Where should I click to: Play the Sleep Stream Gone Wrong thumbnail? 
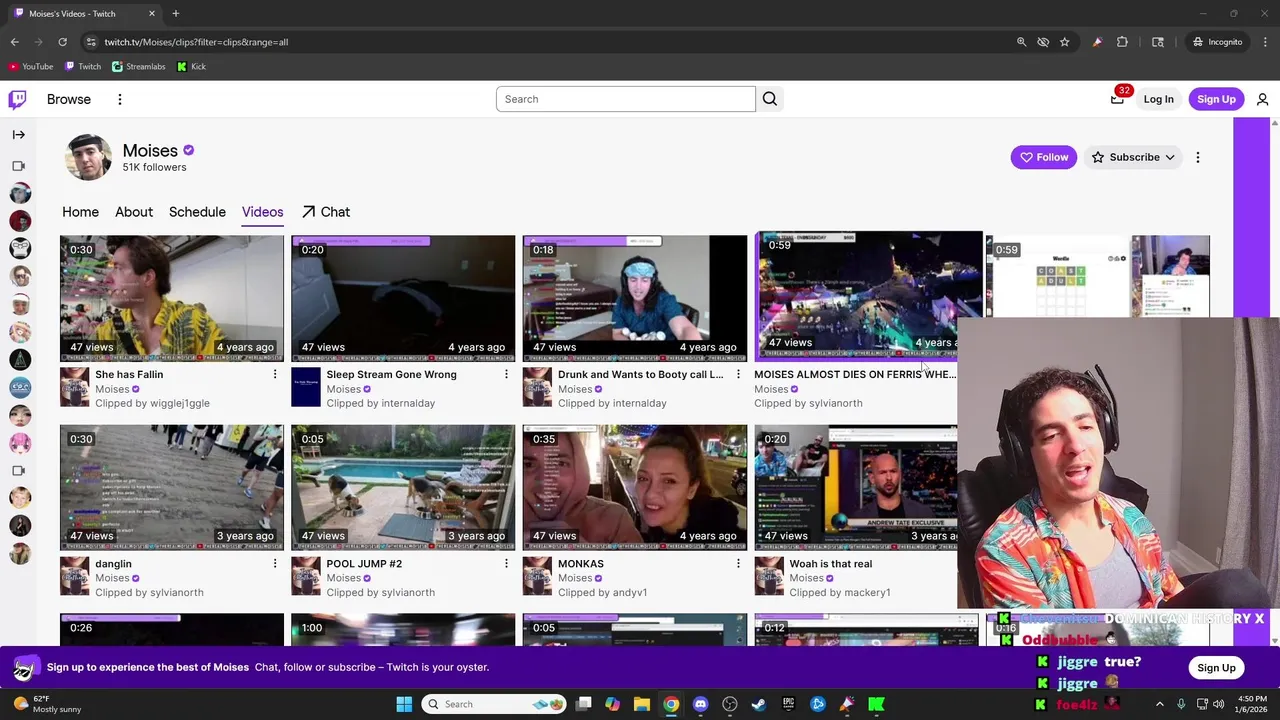click(x=403, y=298)
